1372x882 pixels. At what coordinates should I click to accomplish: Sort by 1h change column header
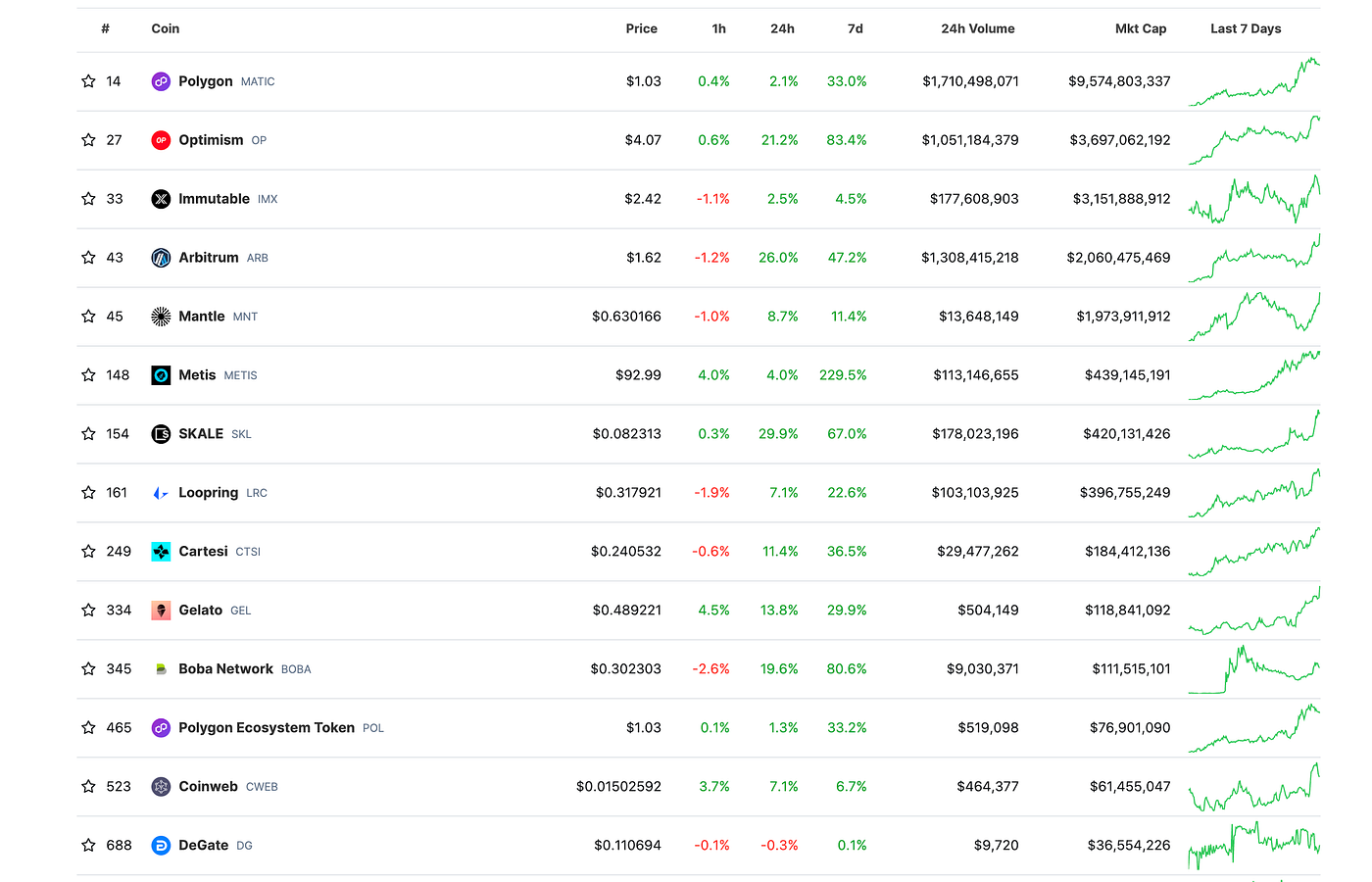click(x=719, y=28)
